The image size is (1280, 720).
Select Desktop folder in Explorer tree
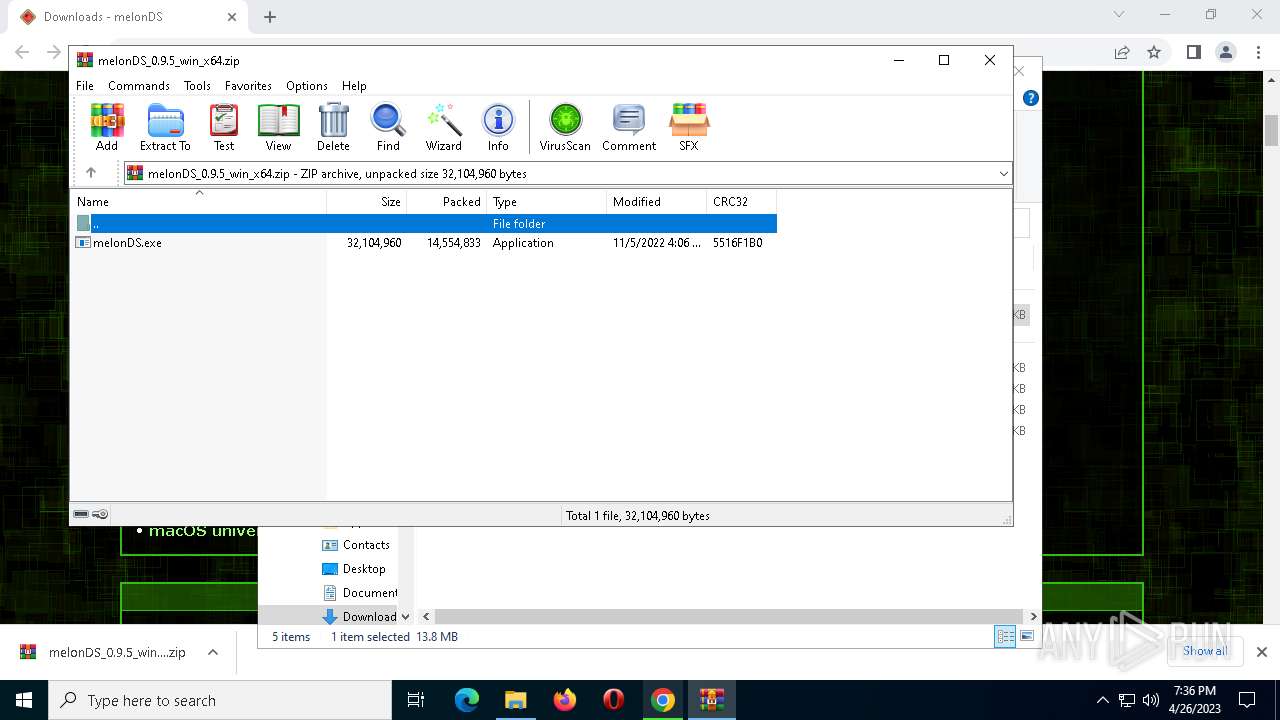pos(354,569)
